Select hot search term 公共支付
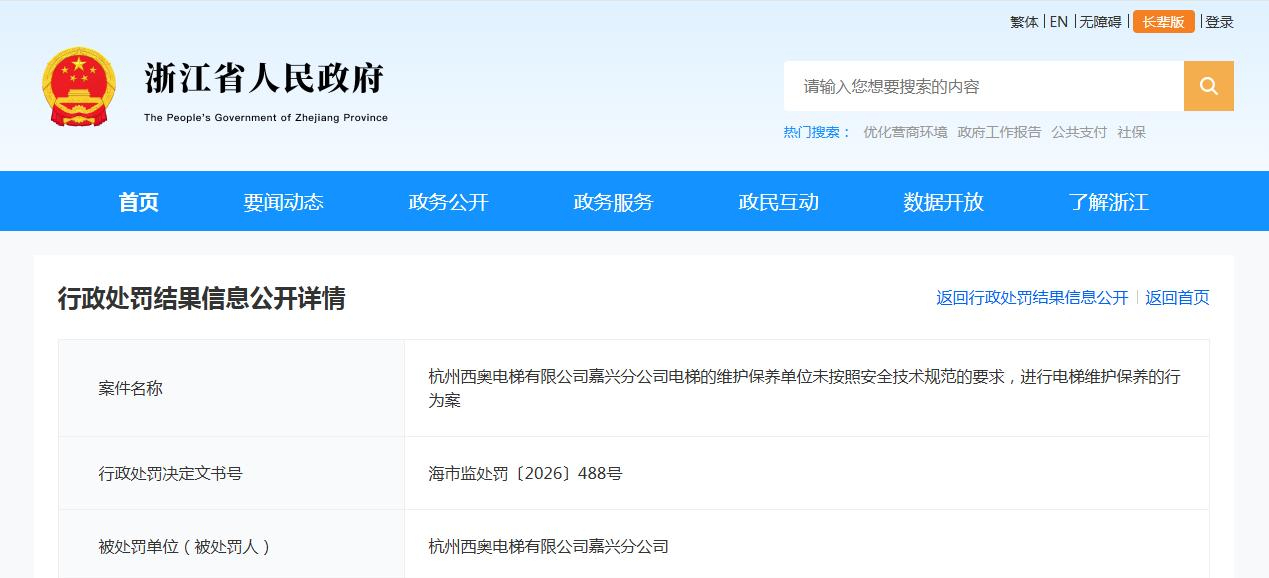This screenshot has width=1269, height=578. click(x=1079, y=132)
